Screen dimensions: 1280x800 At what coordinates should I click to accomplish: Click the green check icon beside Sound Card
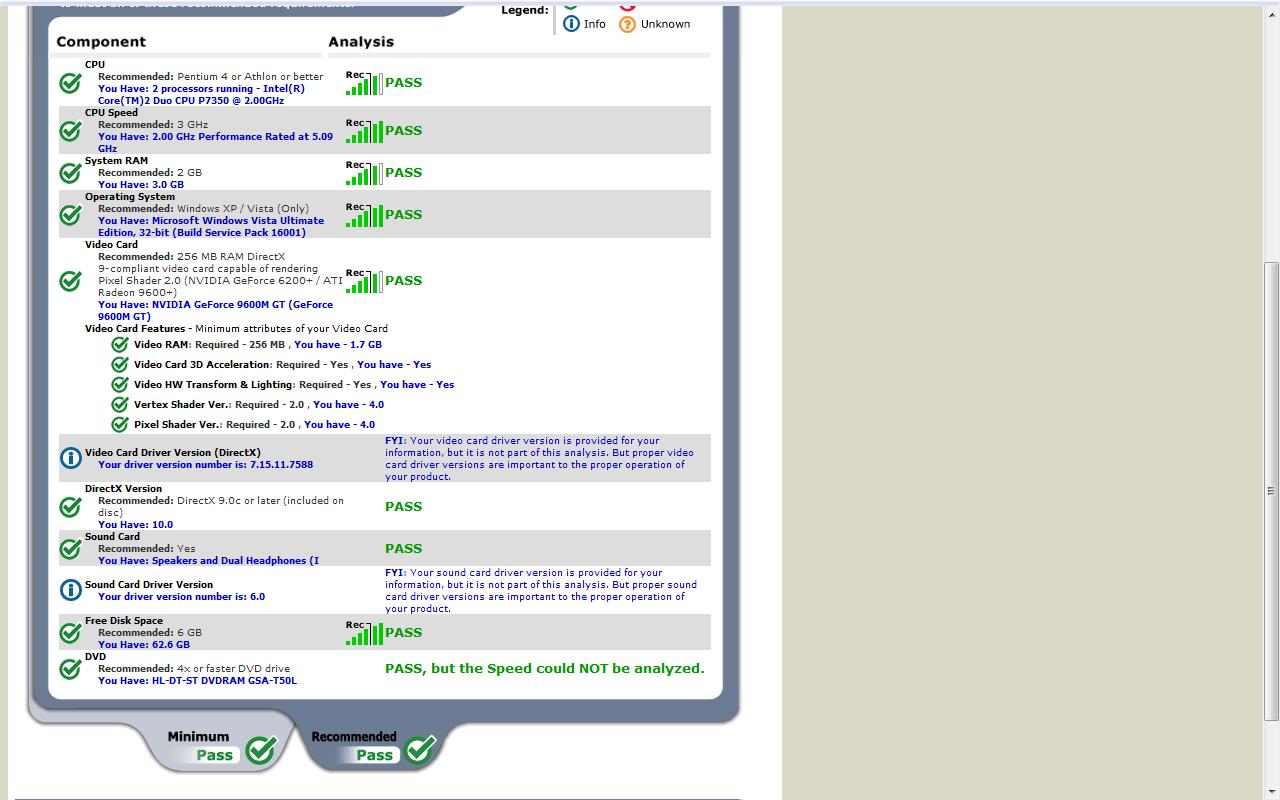(x=70, y=549)
